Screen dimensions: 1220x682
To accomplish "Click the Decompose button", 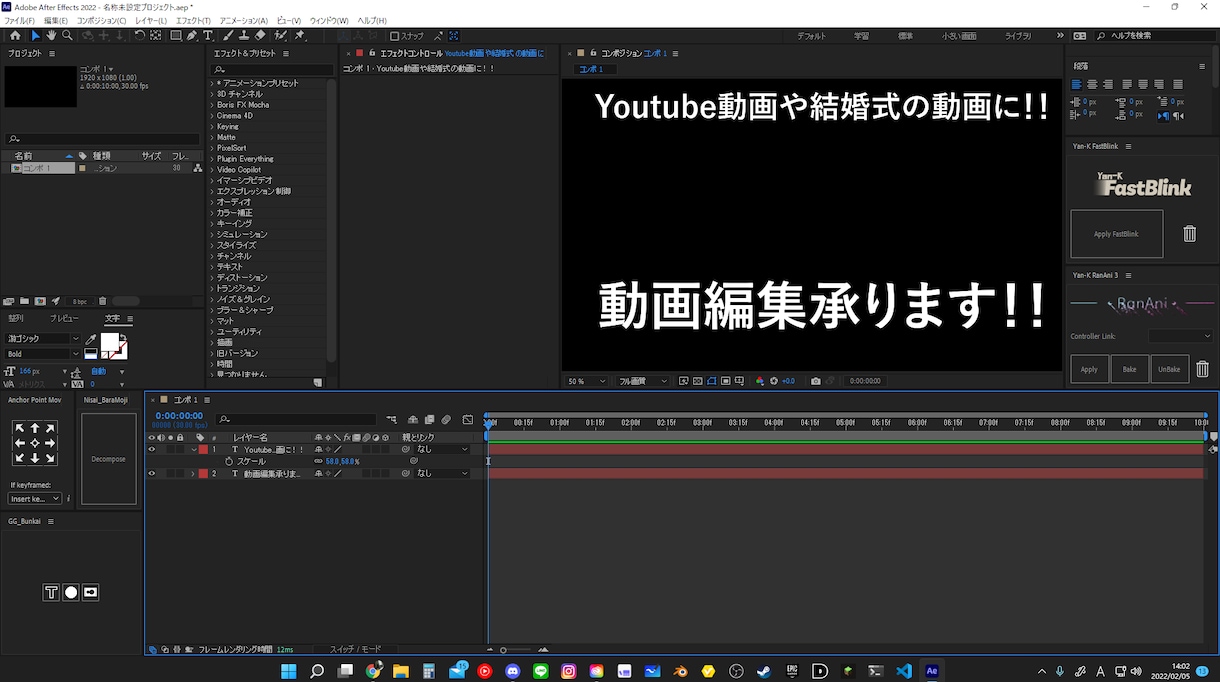I will pyautogui.click(x=108, y=459).
